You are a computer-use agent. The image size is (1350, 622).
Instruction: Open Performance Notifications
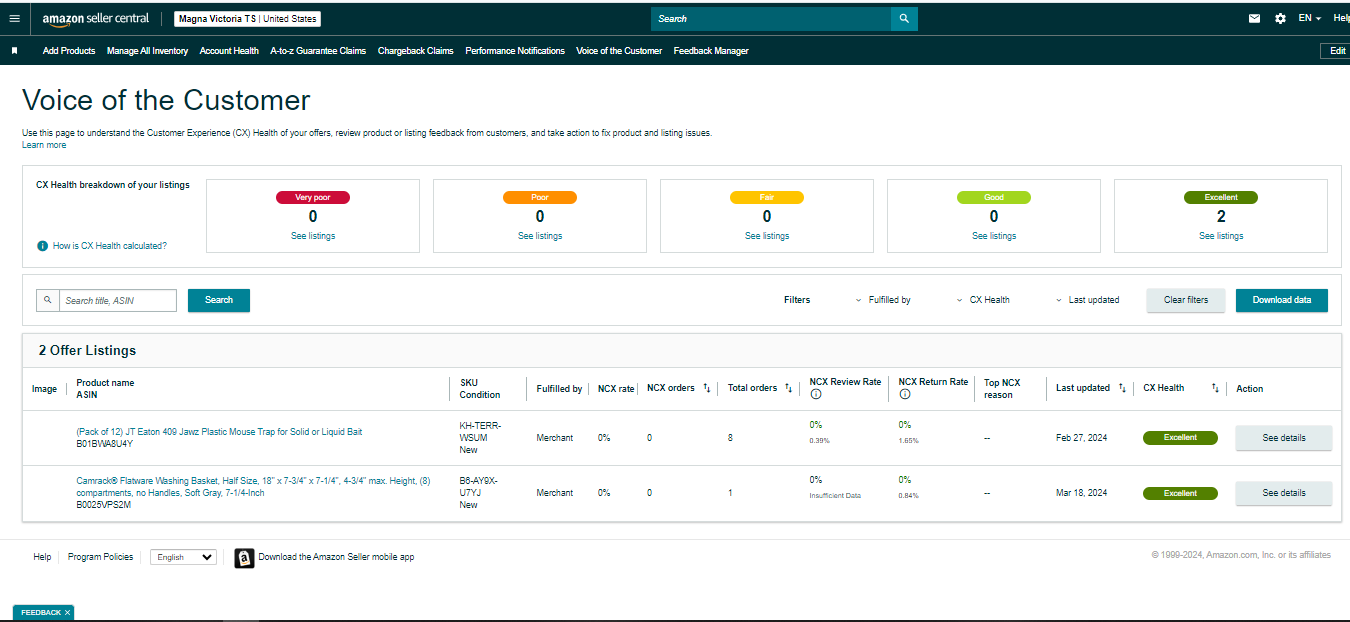[x=515, y=51]
